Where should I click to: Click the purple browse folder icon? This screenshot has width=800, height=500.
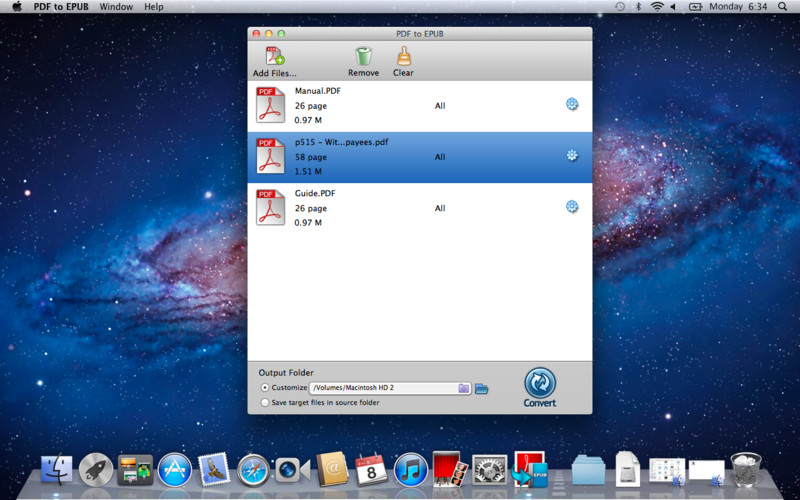pos(463,388)
